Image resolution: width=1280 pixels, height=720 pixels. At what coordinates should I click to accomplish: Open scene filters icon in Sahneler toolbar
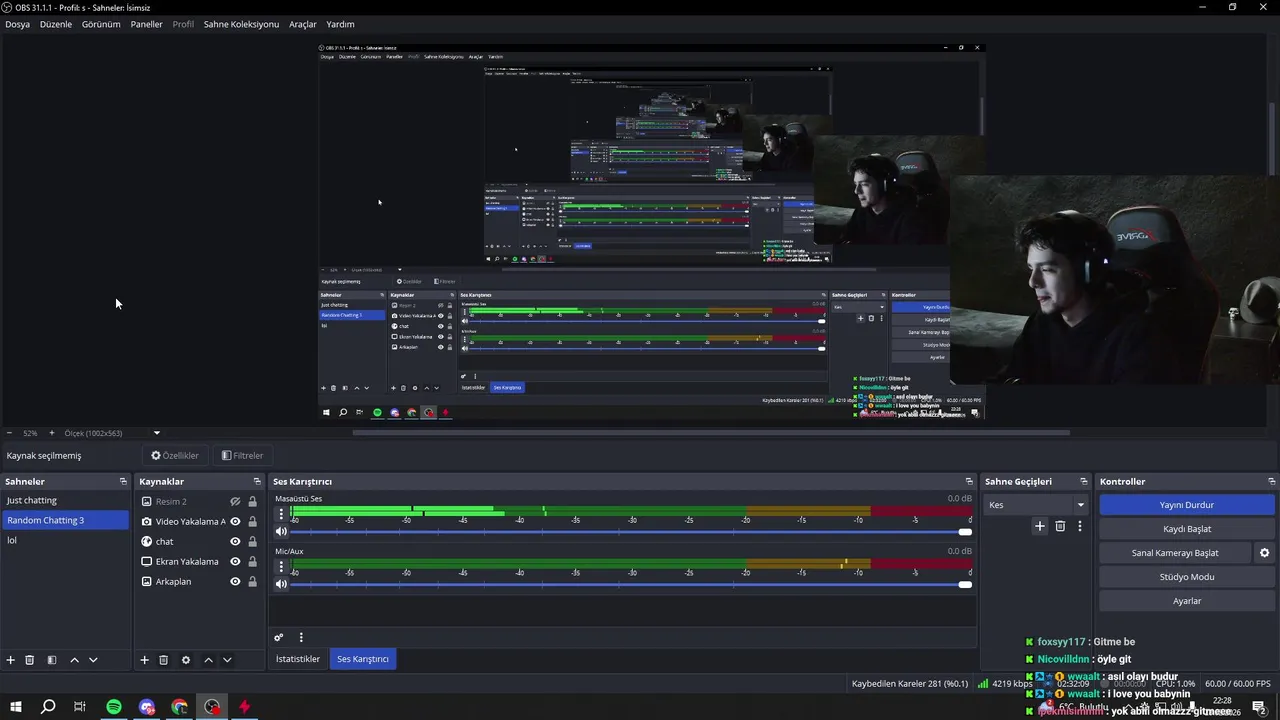[52, 660]
